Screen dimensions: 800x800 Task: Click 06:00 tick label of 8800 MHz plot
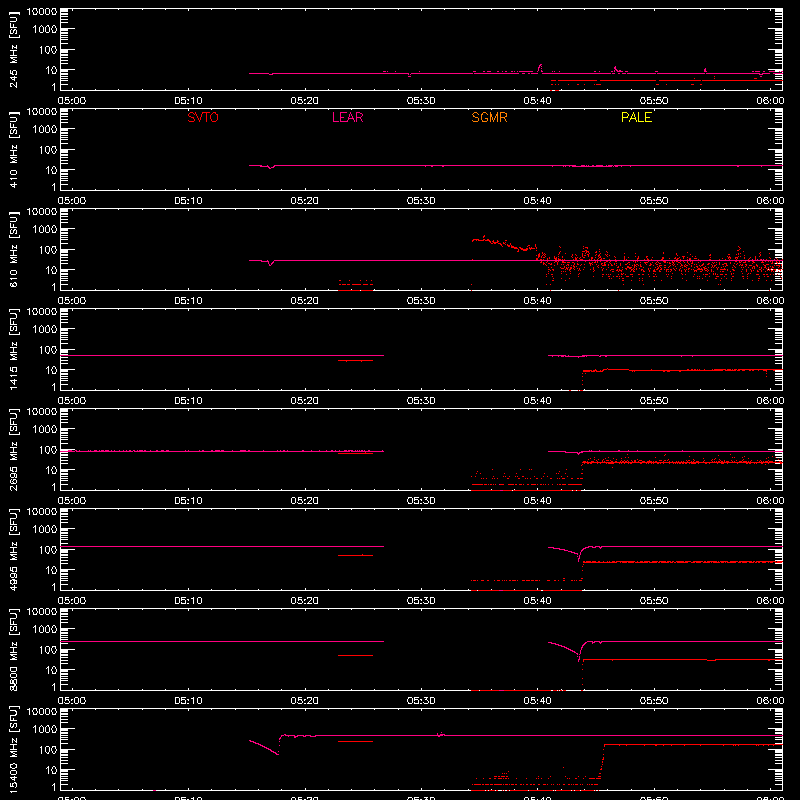point(770,701)
